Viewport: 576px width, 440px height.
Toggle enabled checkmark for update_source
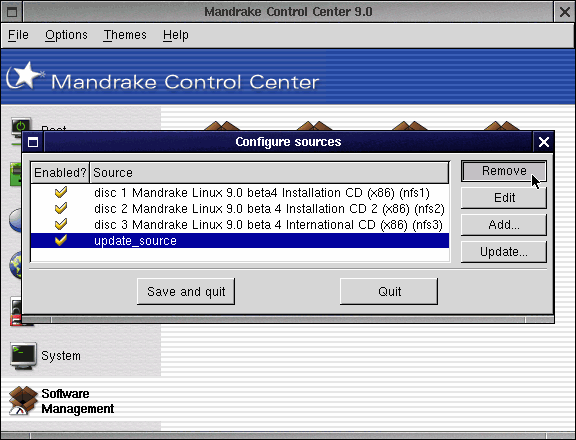tap(61, 240)
